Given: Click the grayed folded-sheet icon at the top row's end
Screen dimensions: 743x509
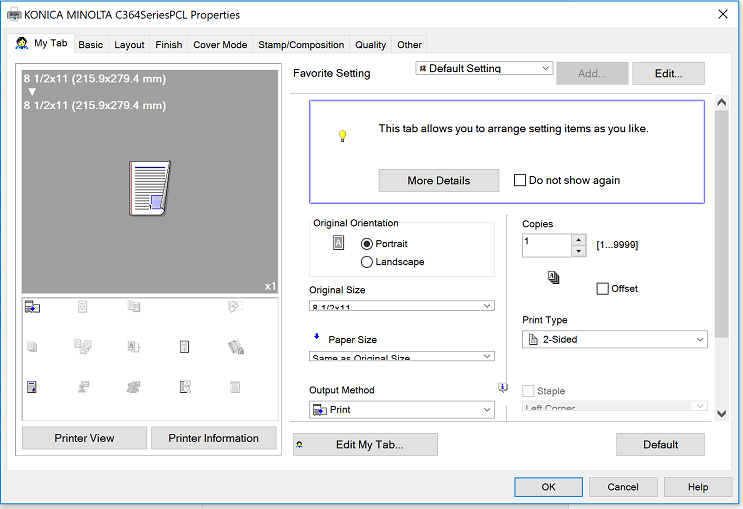Looking at the screenshot, I should (235, 307).
